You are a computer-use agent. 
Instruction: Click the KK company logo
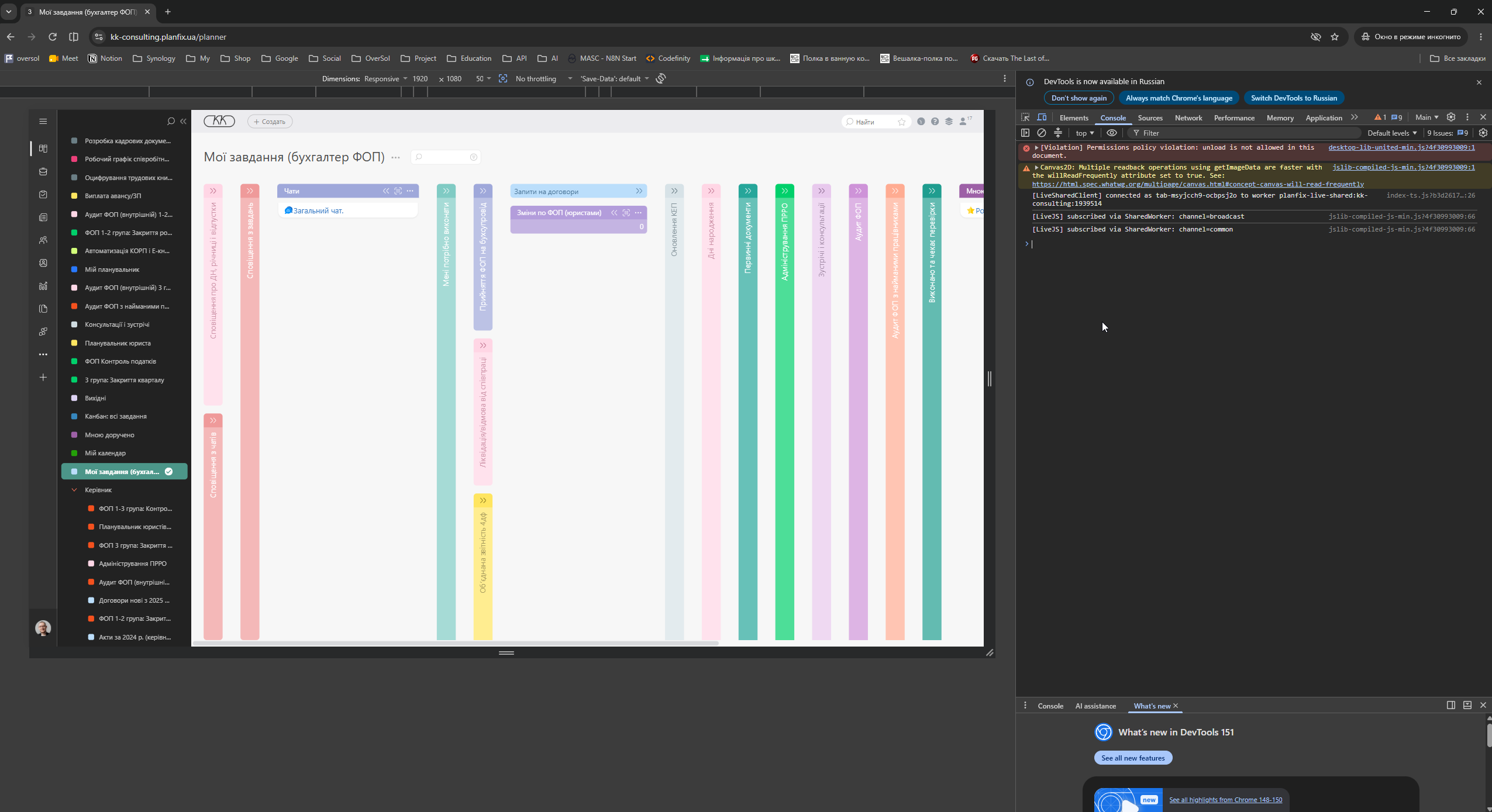click(x=219, y=120)
